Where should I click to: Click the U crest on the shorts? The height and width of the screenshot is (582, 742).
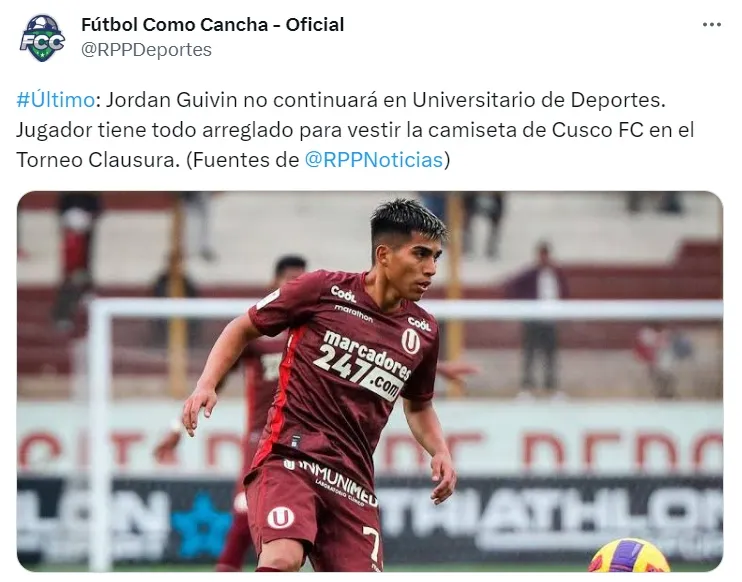[x=281, y=518]
